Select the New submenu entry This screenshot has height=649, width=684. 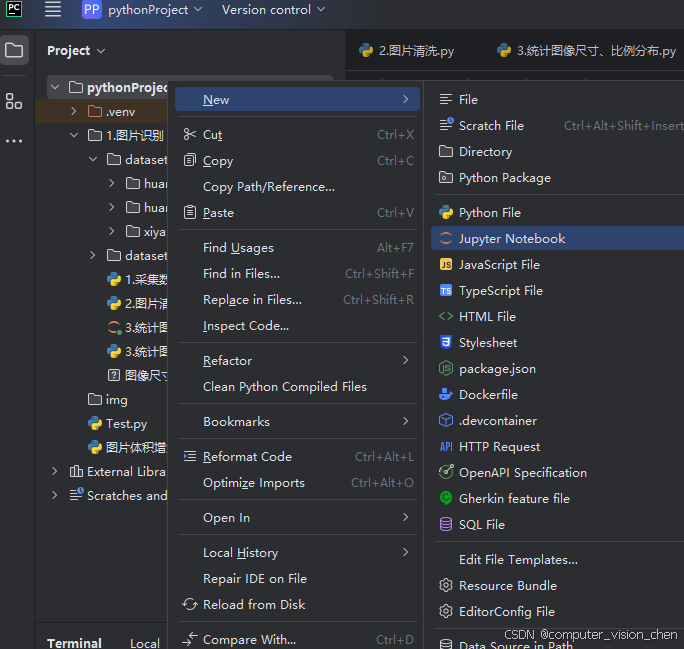297,99
